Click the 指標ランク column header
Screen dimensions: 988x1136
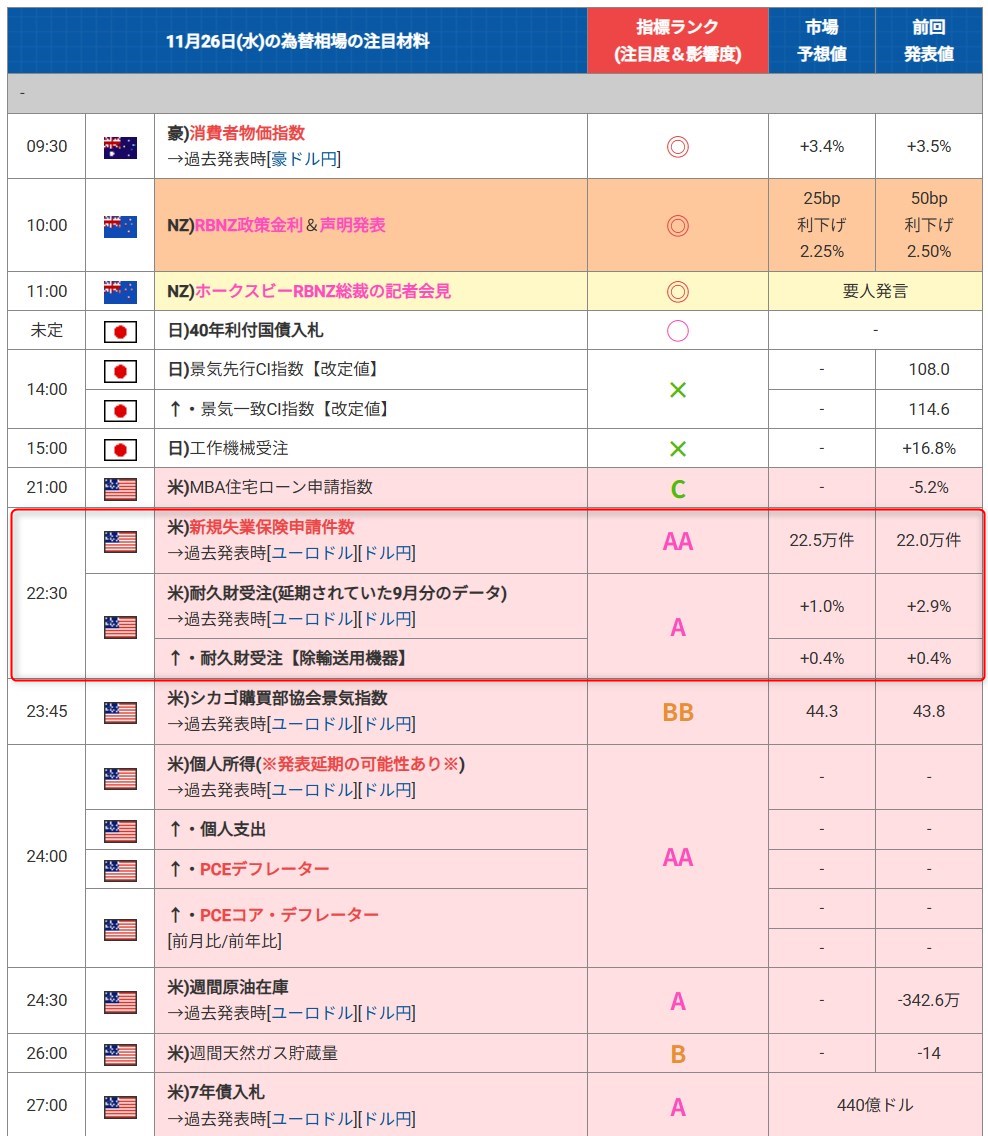coord(677,41)
